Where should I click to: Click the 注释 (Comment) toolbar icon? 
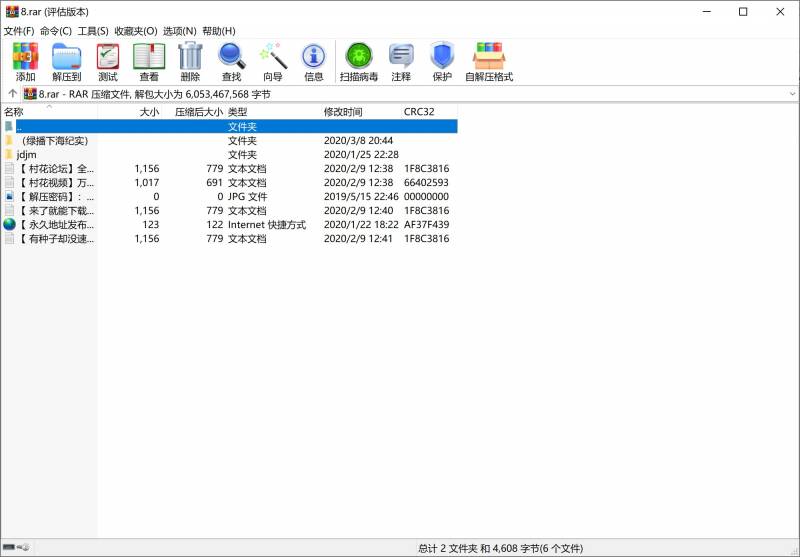401,62
